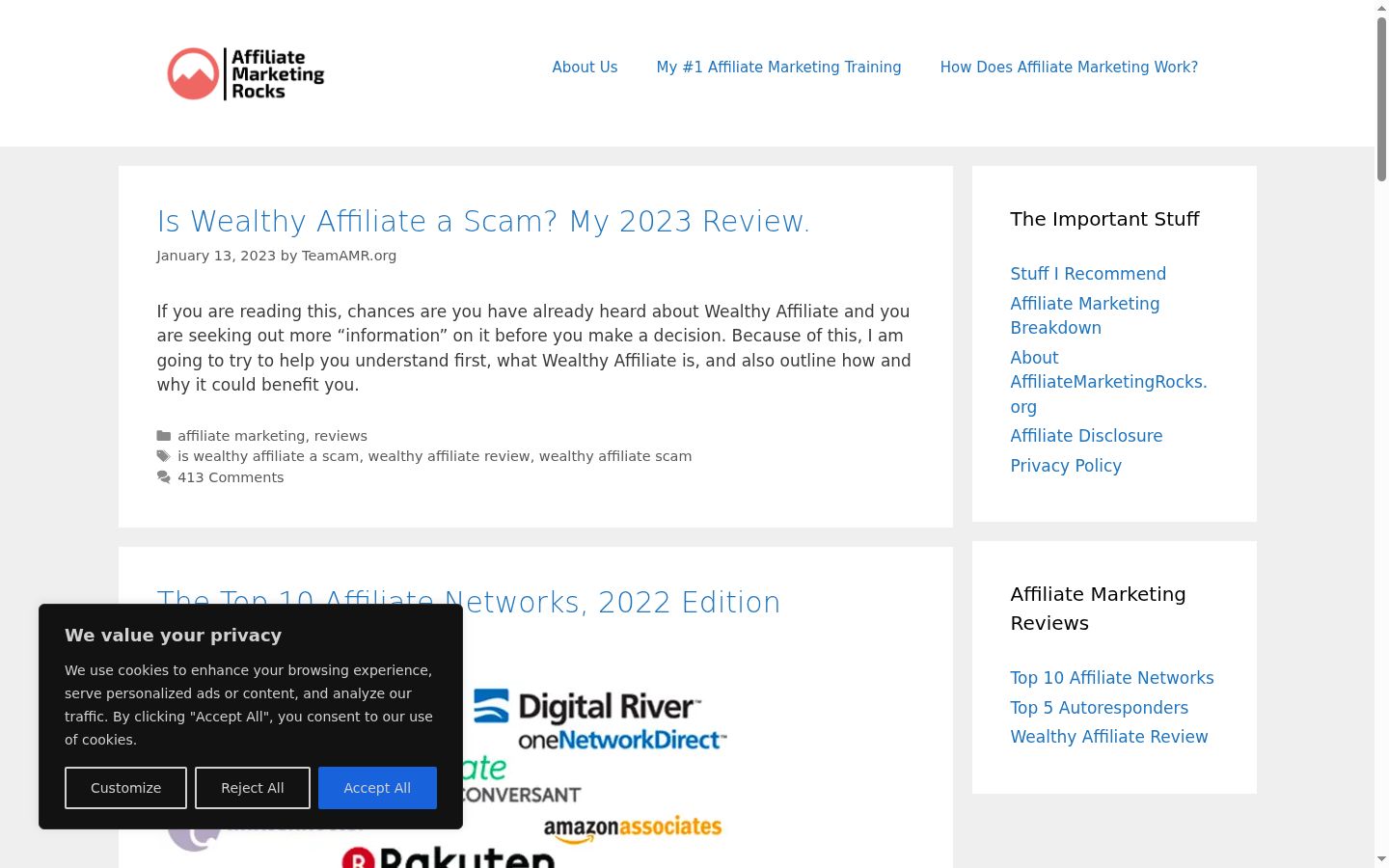This screenshot has width=1389, height=868.
Task: Open the Wealthy Affiliate 2023 Review post title
Action: click(483, 221)
